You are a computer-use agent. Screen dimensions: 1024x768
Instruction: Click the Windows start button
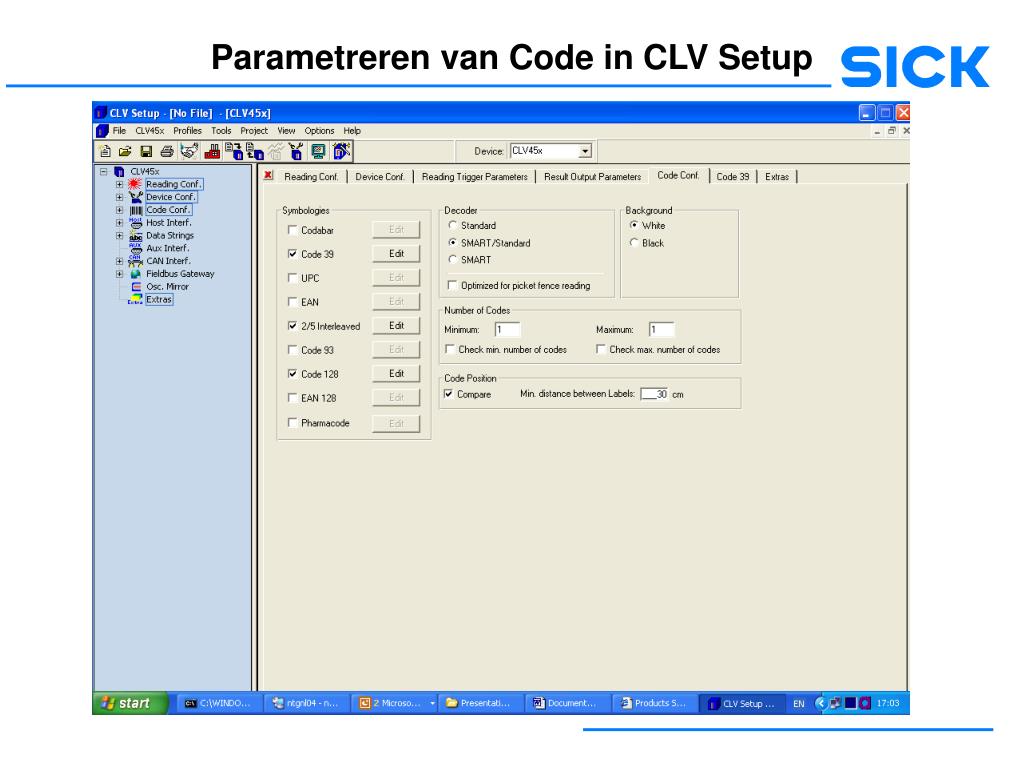click(x=130, y=703)
